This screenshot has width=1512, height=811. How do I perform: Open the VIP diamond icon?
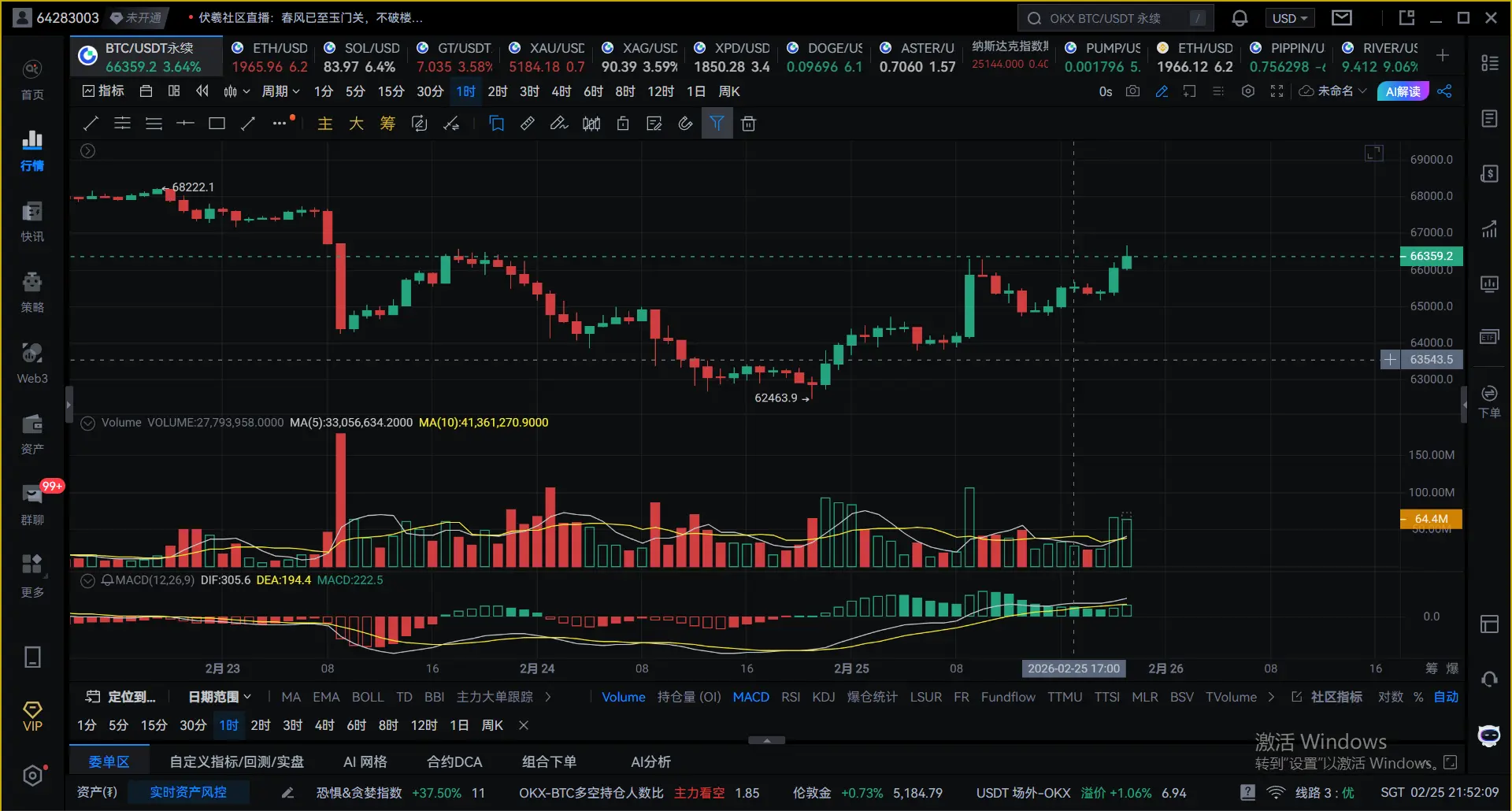pos(32,716)
